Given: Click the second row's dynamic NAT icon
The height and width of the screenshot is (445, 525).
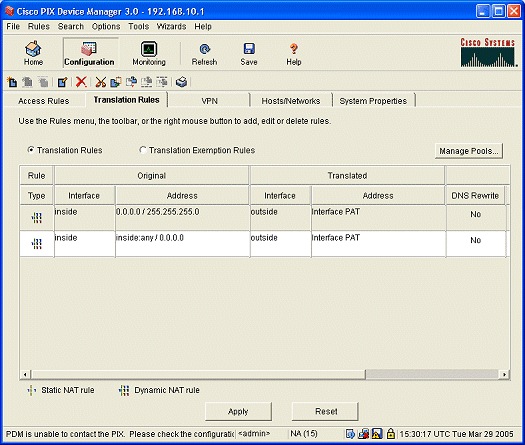Looking at the screenshot, I should click(x=36, y=244).
